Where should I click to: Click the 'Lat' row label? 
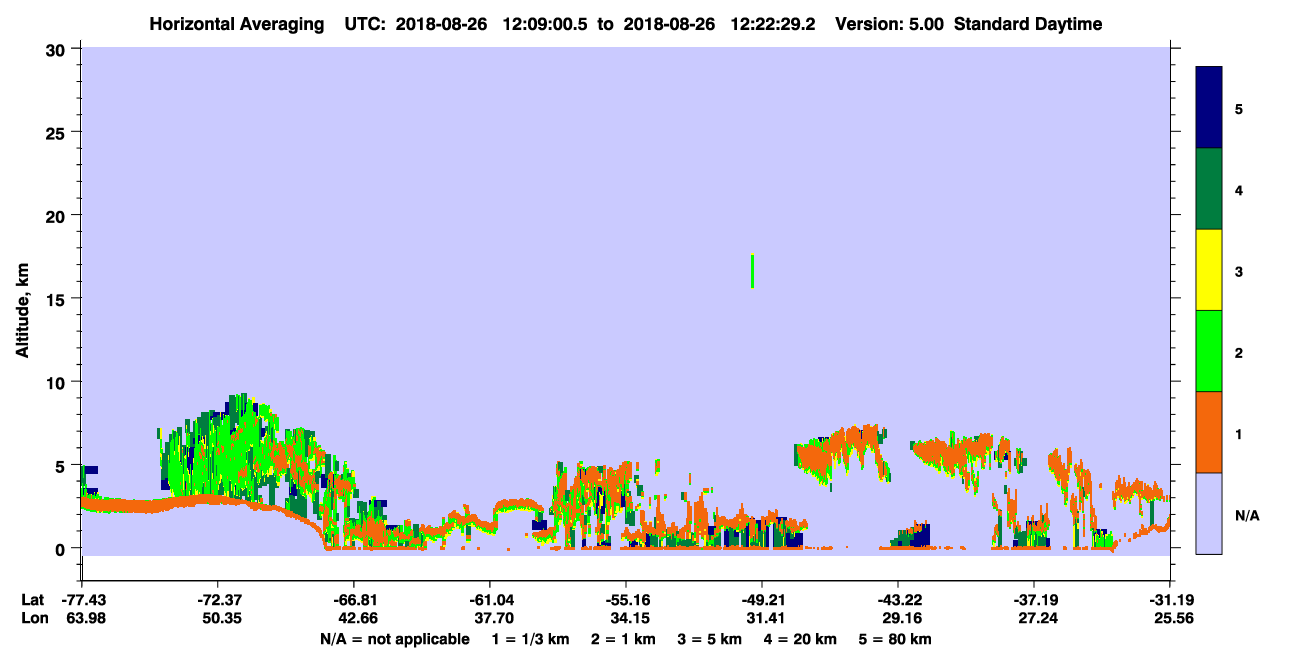coord(33,600)
